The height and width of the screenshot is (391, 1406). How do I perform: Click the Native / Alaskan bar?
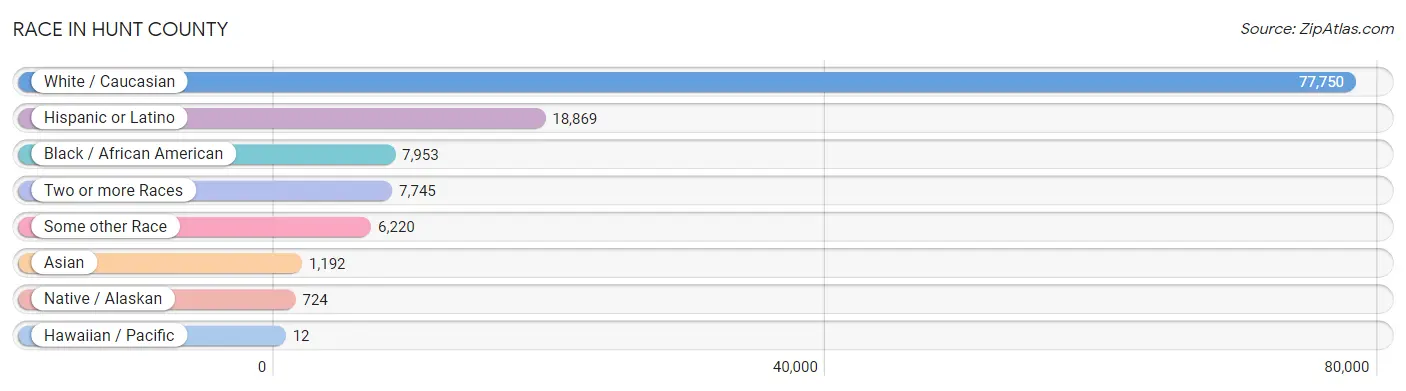[157, 299]
